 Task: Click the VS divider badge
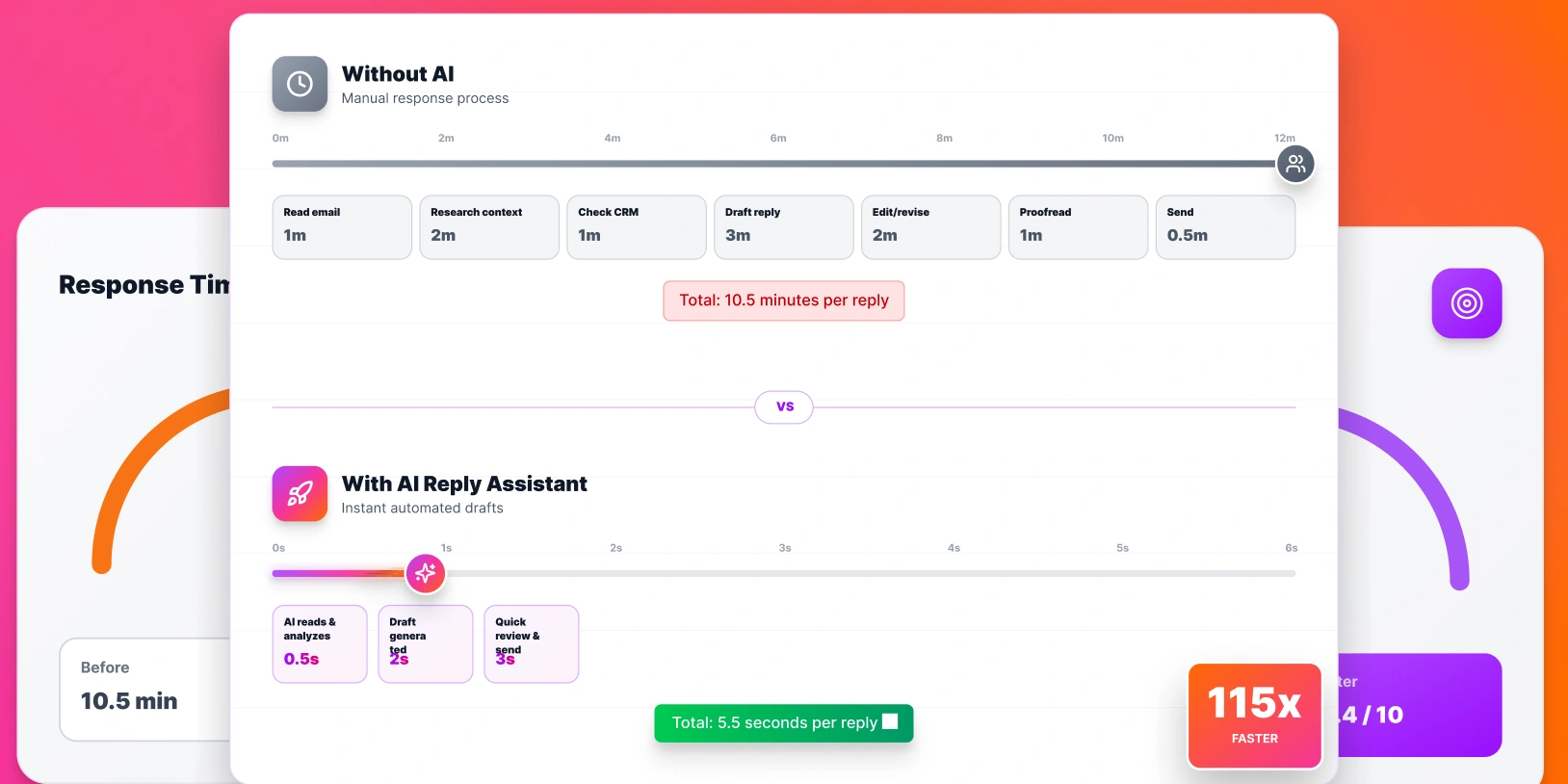784,407
